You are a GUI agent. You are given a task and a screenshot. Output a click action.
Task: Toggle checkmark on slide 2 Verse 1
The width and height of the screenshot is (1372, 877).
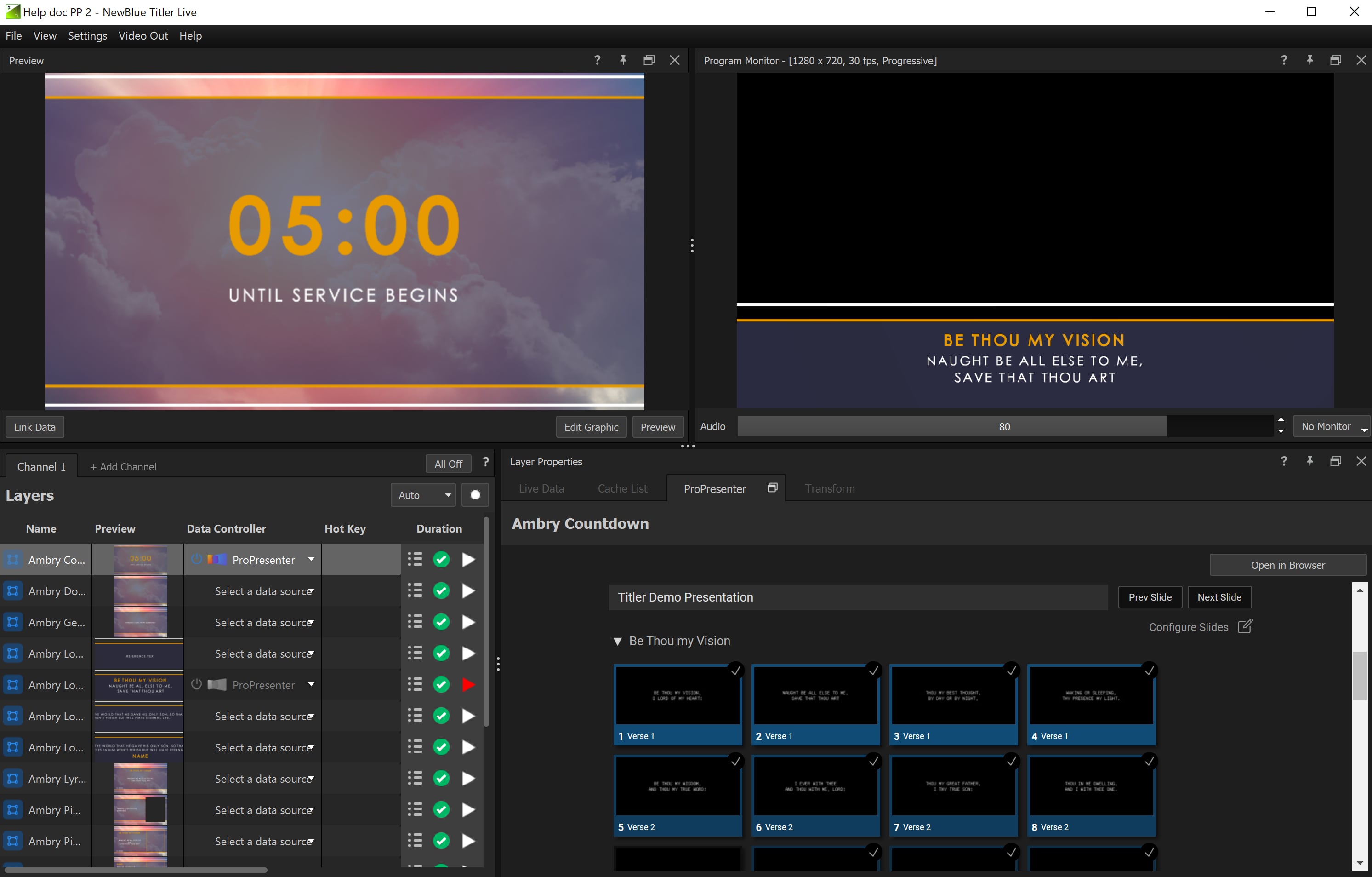coord(873,670)
